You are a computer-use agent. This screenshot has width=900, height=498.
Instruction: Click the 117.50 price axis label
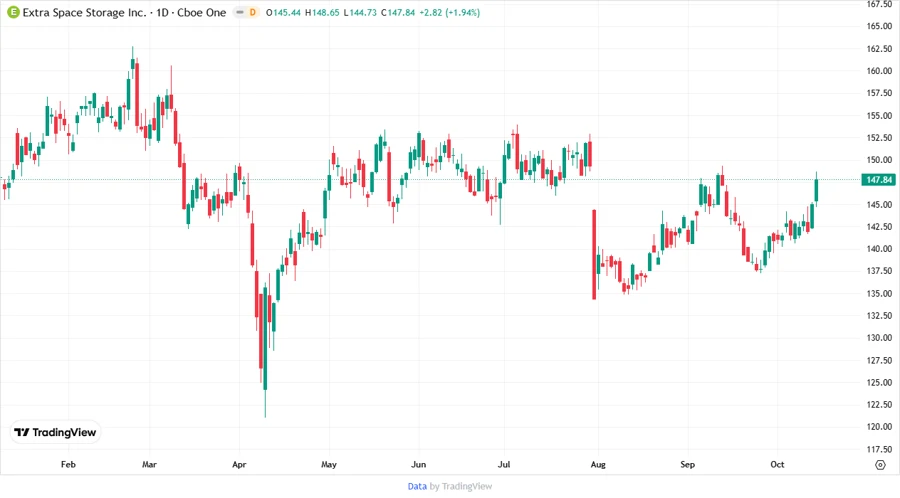click(x=879, y=449)
